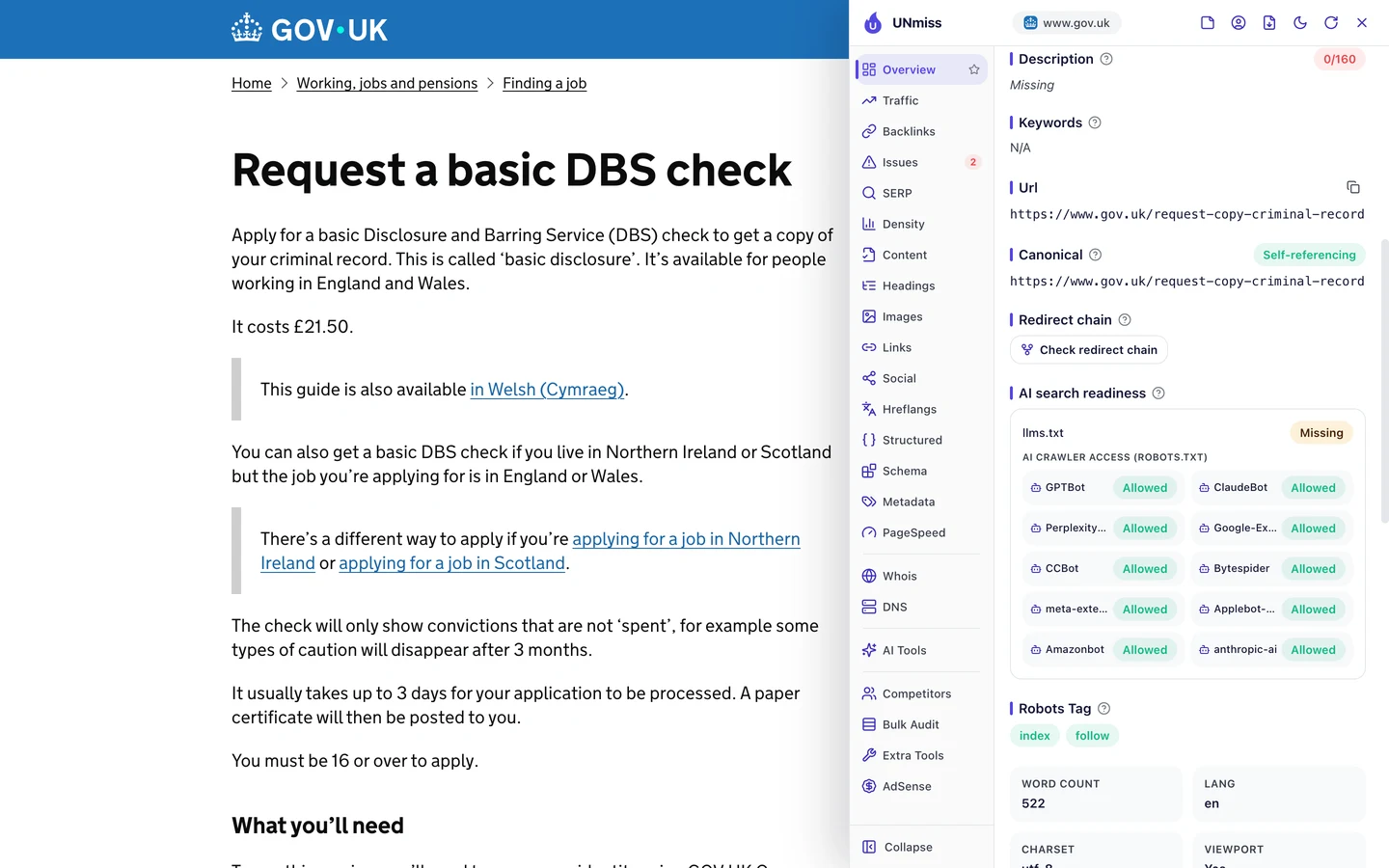Image resolution: width=1389 pixels, height=868 pixels.
Task: Open the Schema sidebar item
Action: [x=921, y=471]
